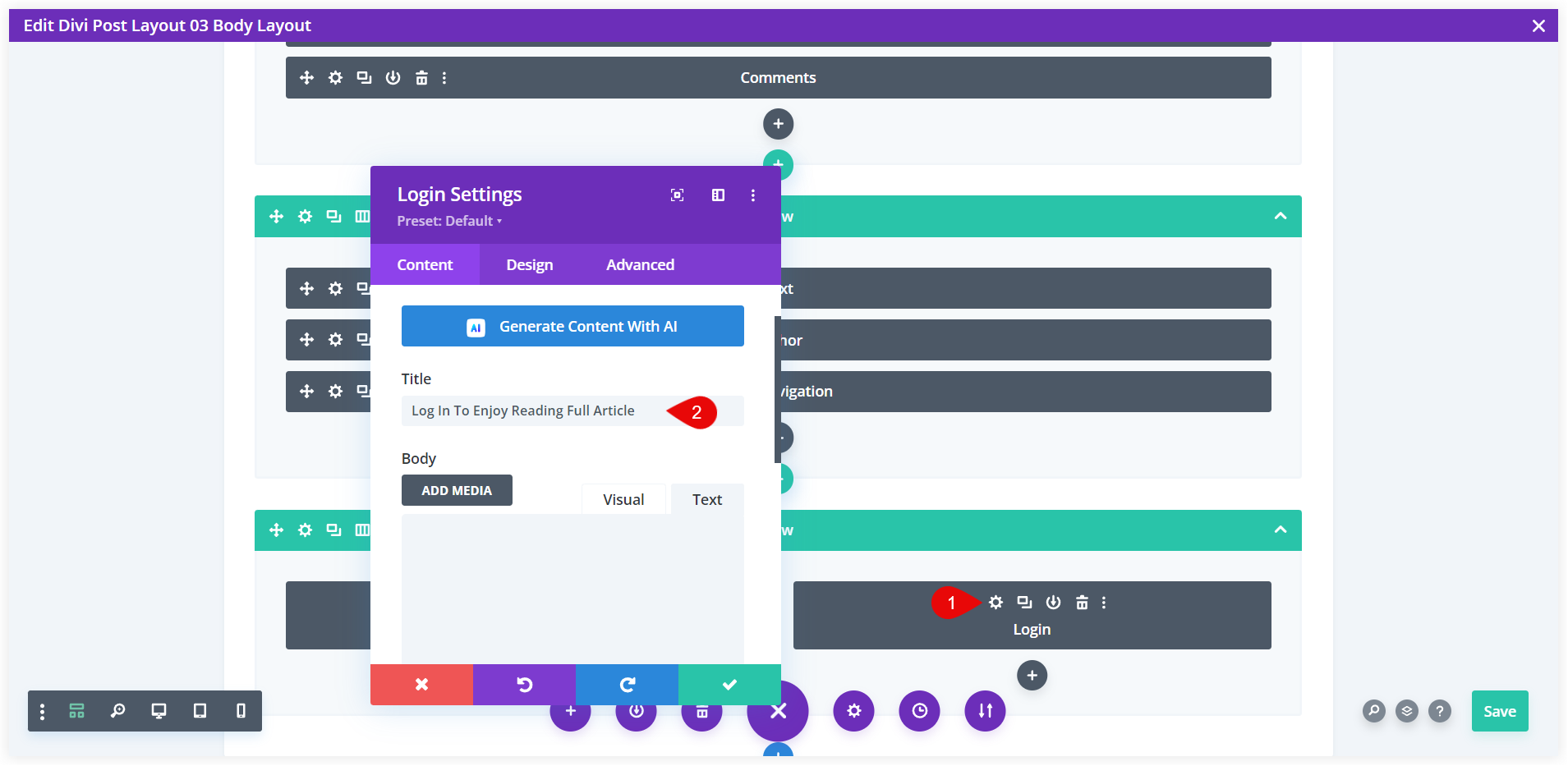
Task: Toggle wireframe view mode
Action: [76, 711]
